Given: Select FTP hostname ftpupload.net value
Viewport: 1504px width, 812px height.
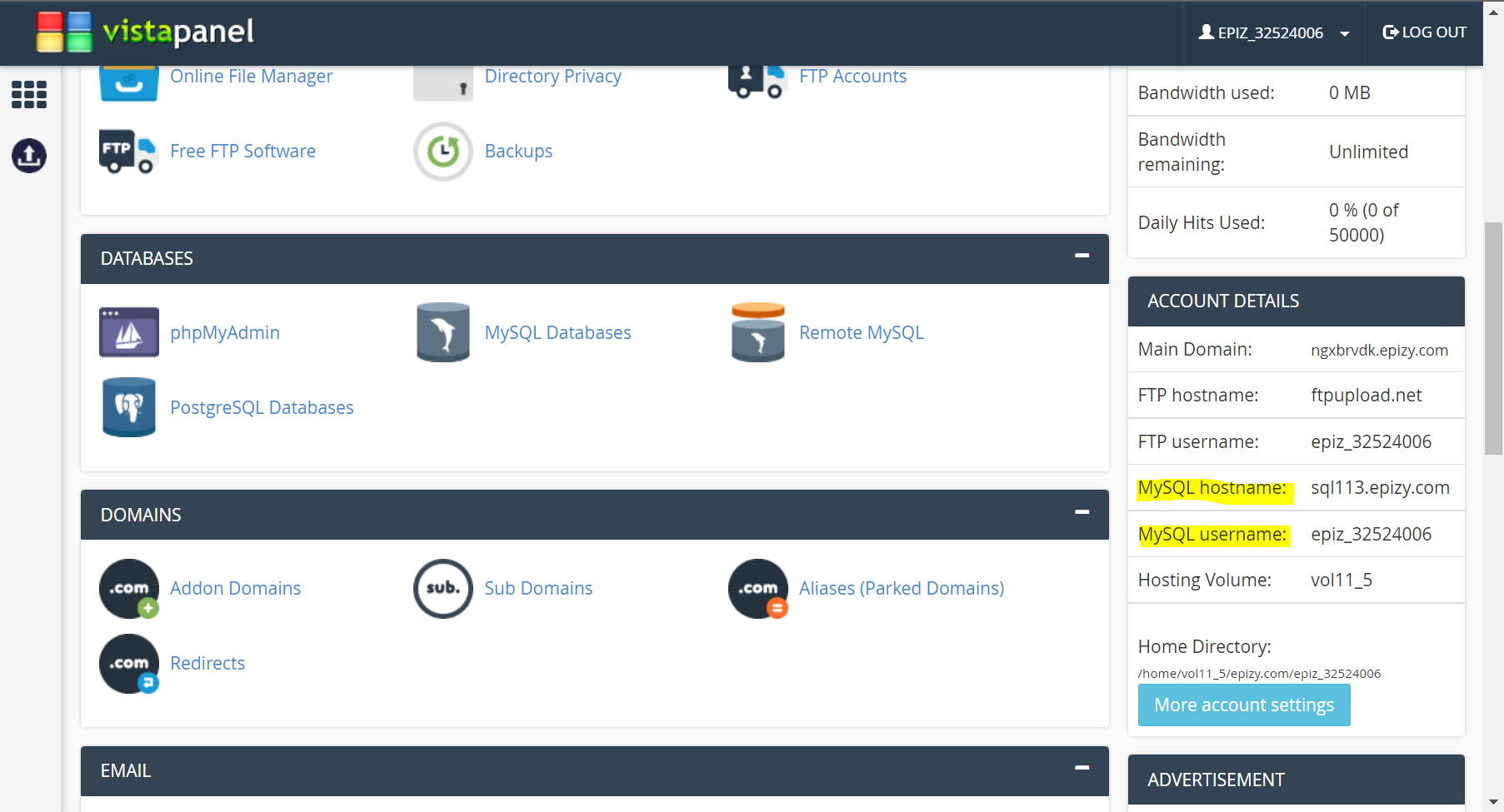Looking at the screenshot, I should click(x=1367, y=396).
